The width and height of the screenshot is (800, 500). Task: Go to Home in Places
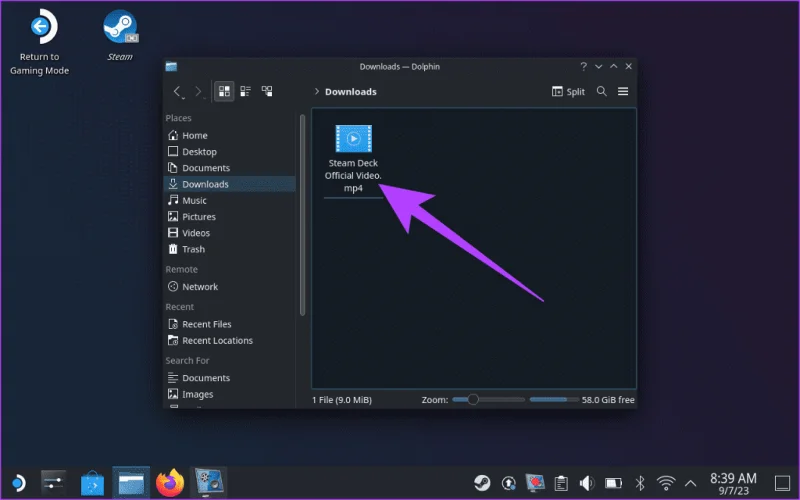(x=230, y=135)
